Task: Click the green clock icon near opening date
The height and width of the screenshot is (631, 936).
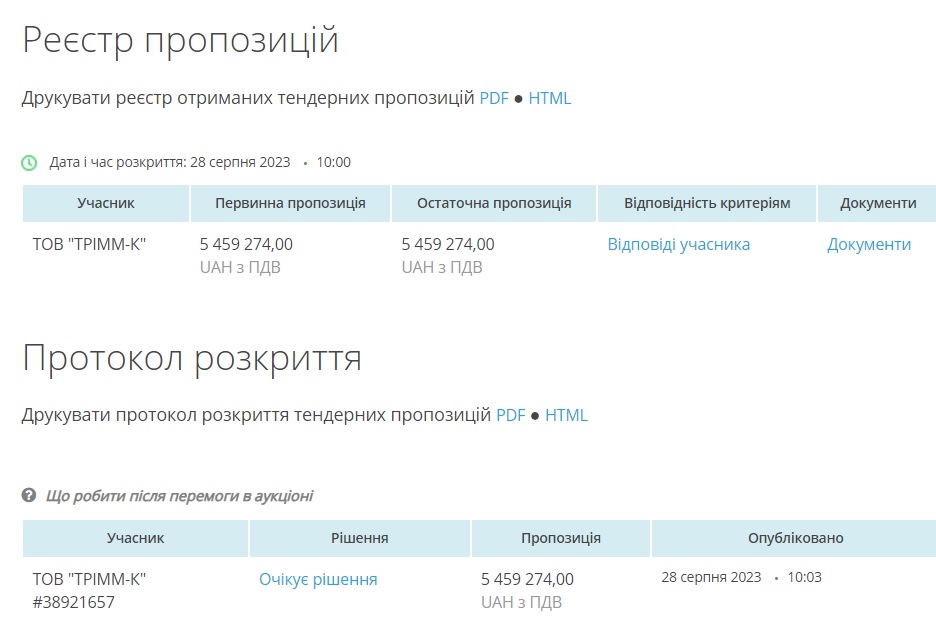Action: (29, 162)
